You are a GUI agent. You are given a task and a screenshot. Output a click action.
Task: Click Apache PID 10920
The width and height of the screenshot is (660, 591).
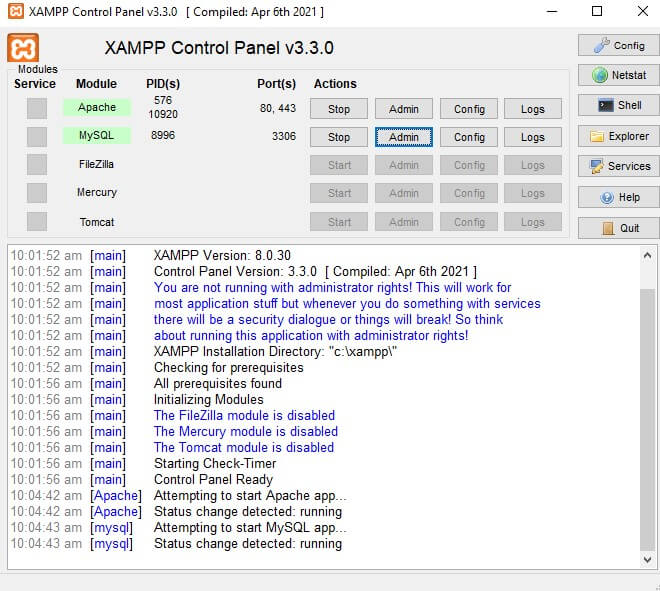(x=163, y=114)
